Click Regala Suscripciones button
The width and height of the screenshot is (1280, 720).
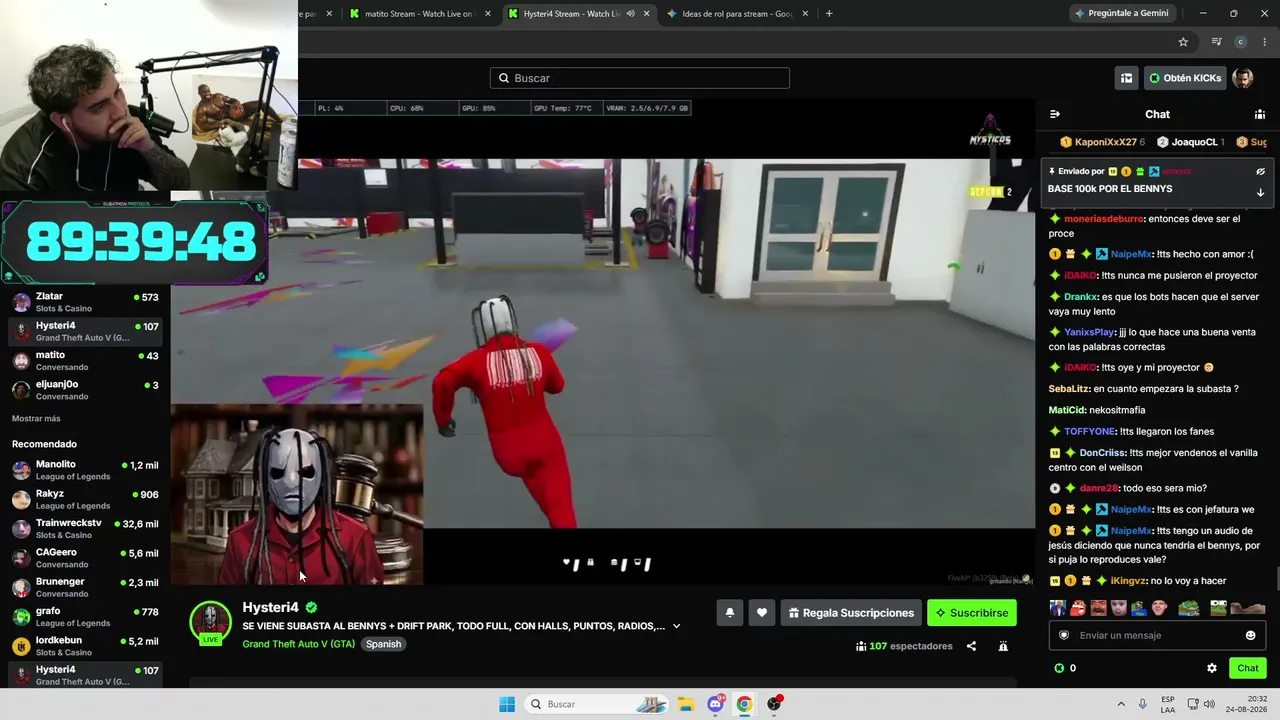tap(851, 613)
